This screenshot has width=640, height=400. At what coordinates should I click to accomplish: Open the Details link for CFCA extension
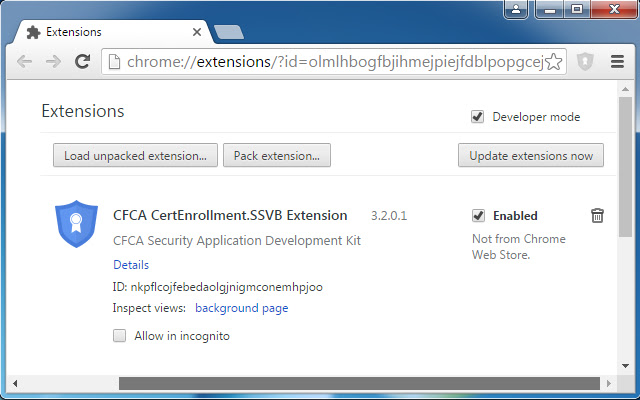pyautogui.click(x=131, y=265)
